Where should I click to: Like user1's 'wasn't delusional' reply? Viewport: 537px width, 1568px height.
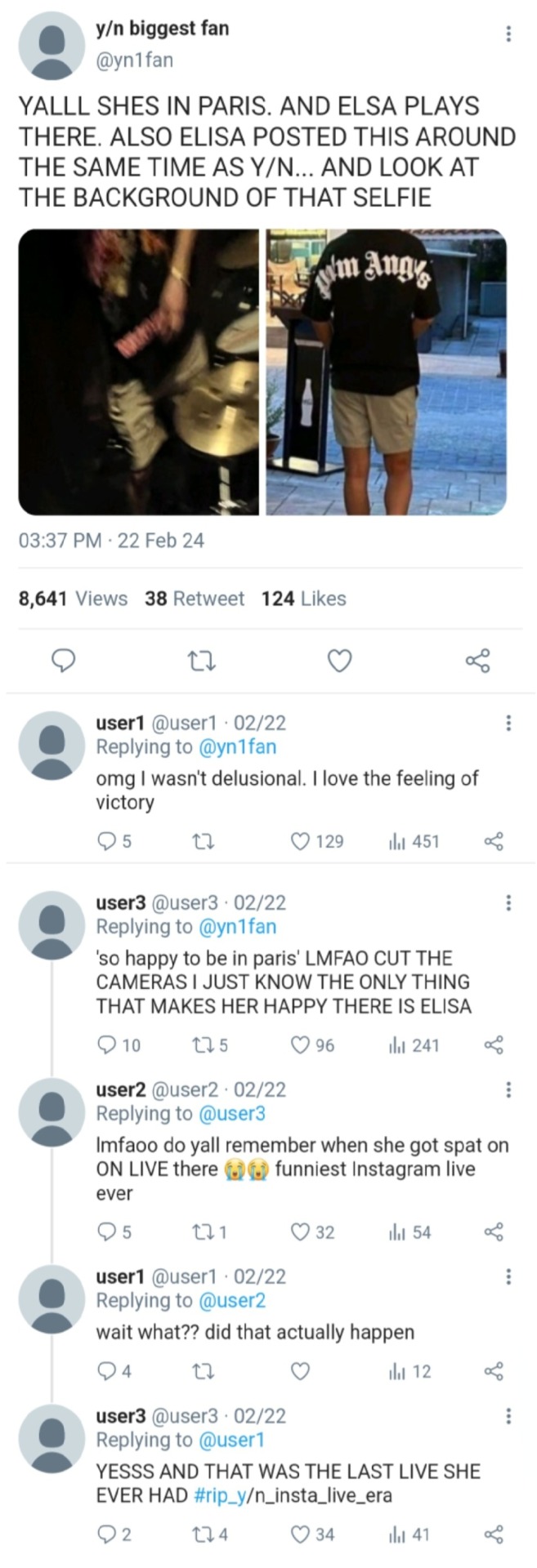[301, 841]
